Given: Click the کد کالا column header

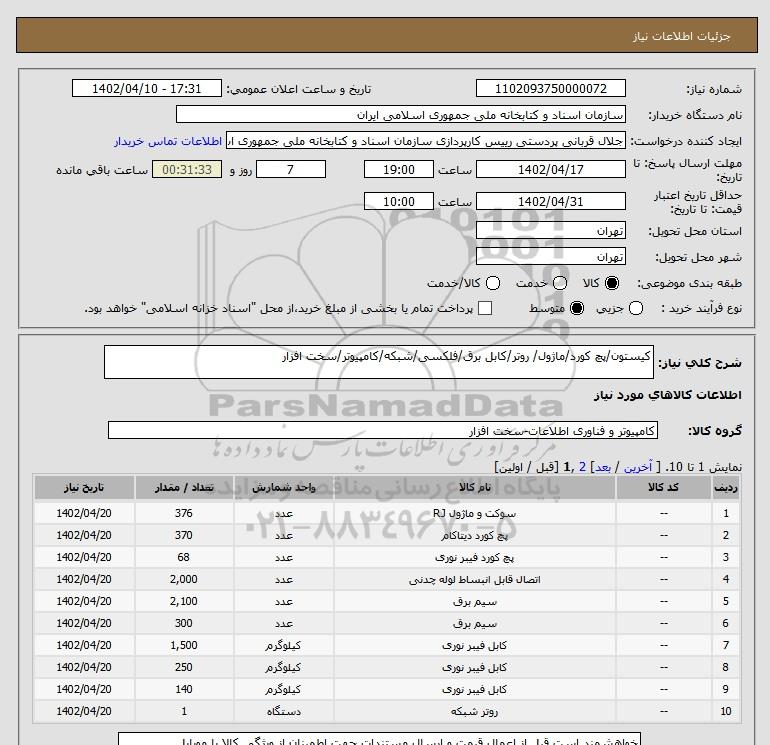Looking at the screenshot, I should 663,487.
